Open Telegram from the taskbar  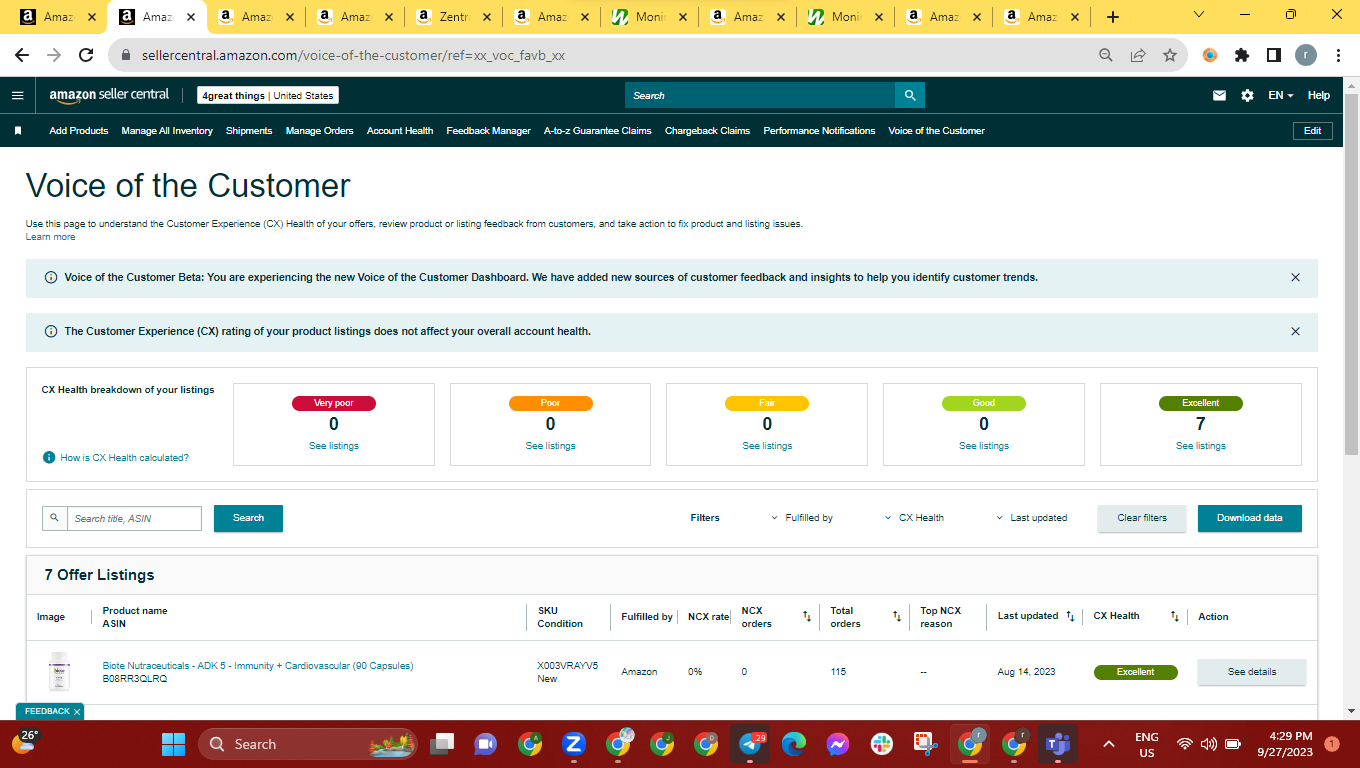tap(750, 744)
